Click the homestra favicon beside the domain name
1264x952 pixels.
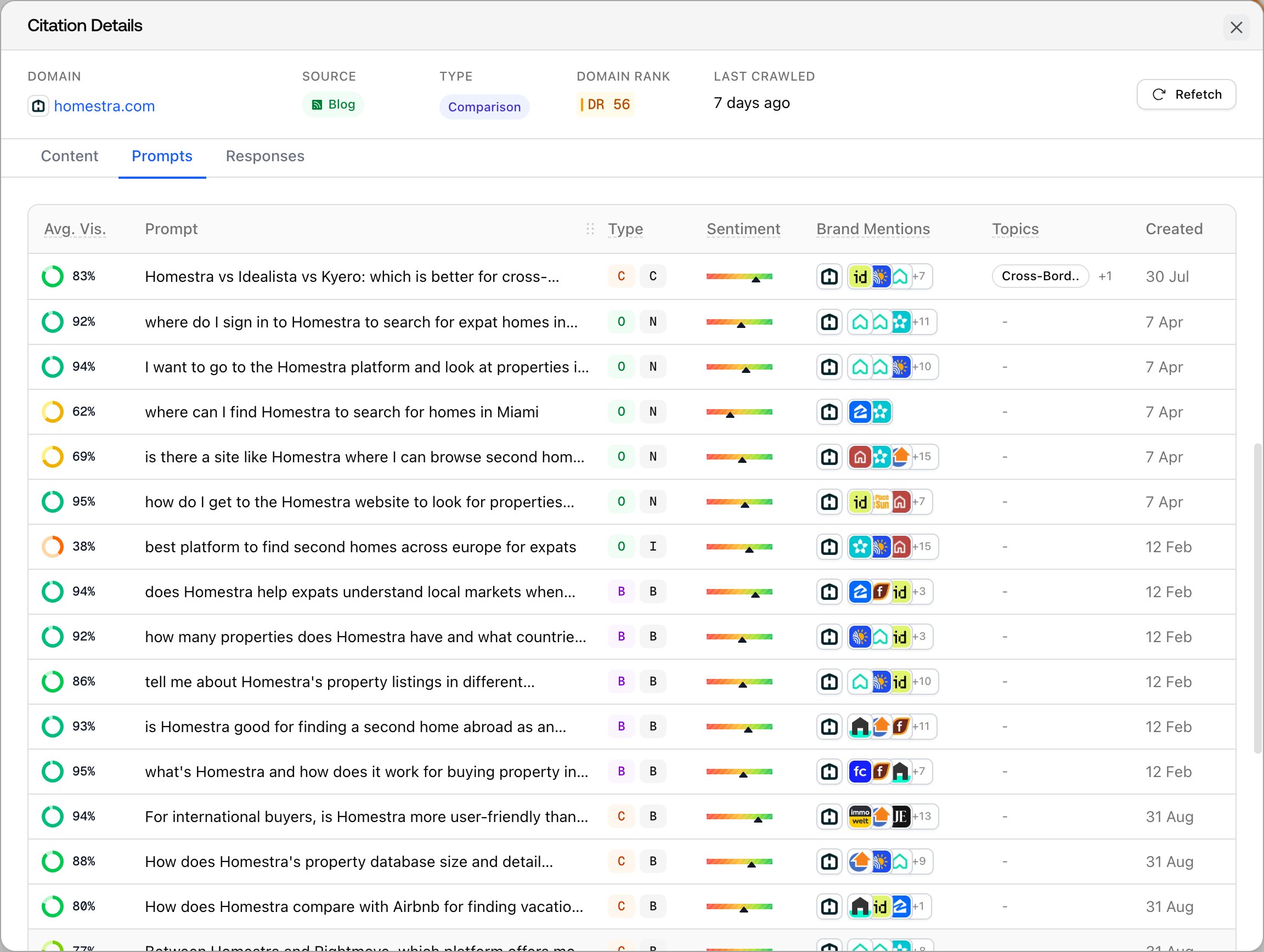(x=38, y=106)
